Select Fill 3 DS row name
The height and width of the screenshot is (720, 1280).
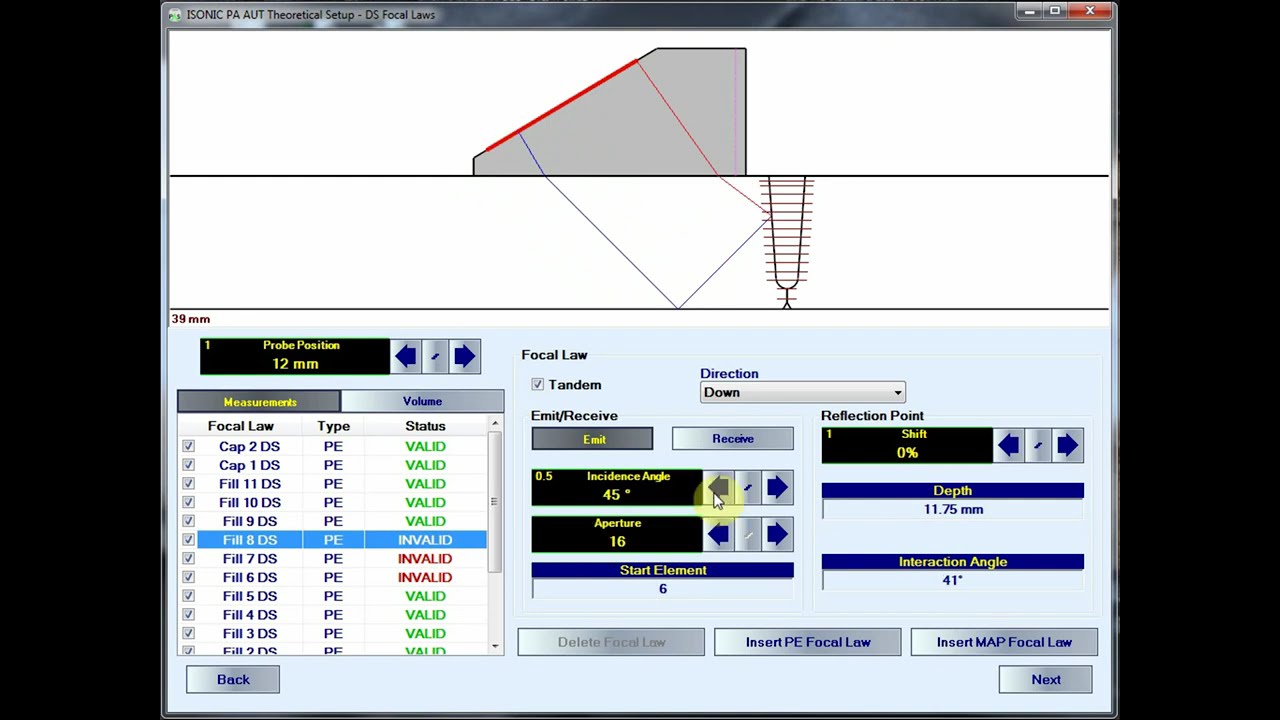click(x=250, y=634)
